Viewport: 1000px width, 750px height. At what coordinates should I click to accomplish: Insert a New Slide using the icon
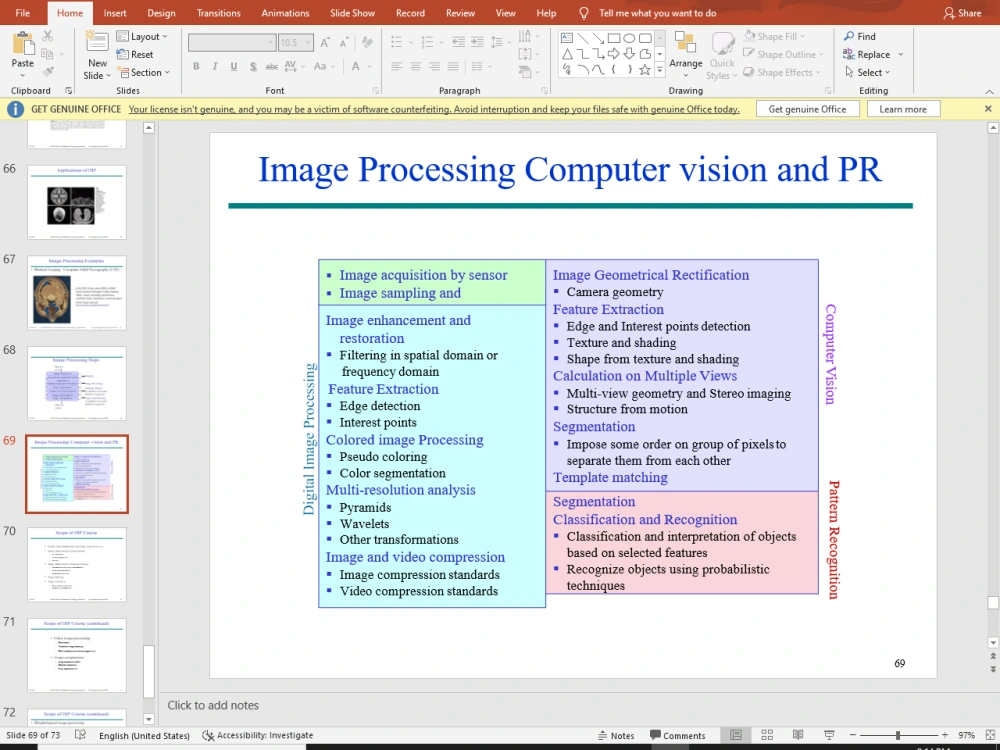coord(97,43)
